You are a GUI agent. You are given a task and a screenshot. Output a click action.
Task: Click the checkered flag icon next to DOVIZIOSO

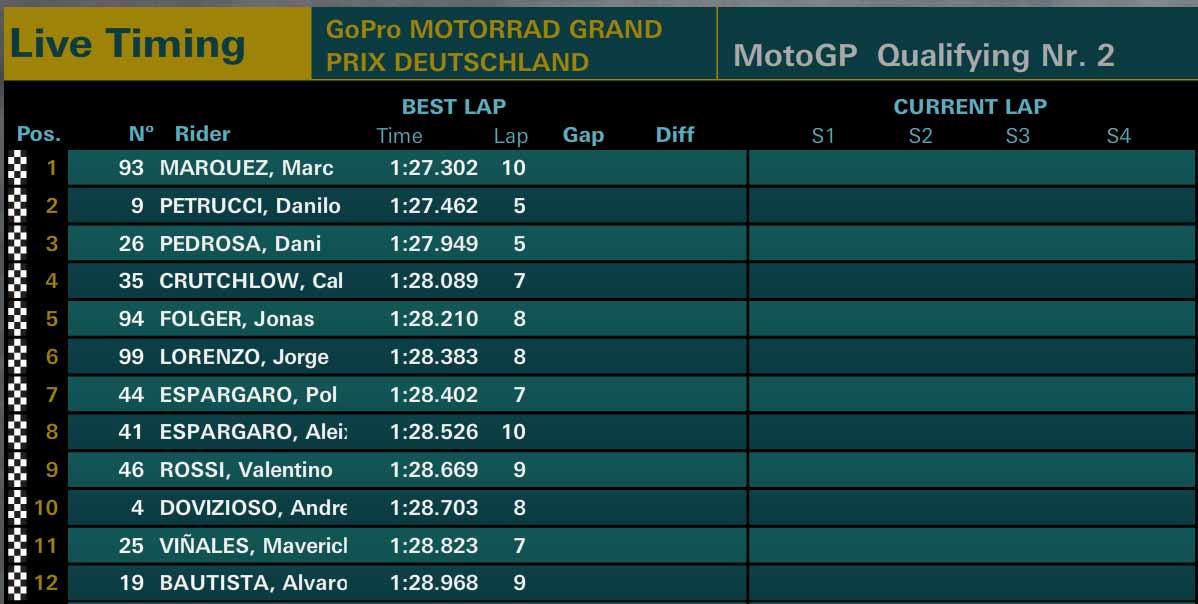coord(18,507)
